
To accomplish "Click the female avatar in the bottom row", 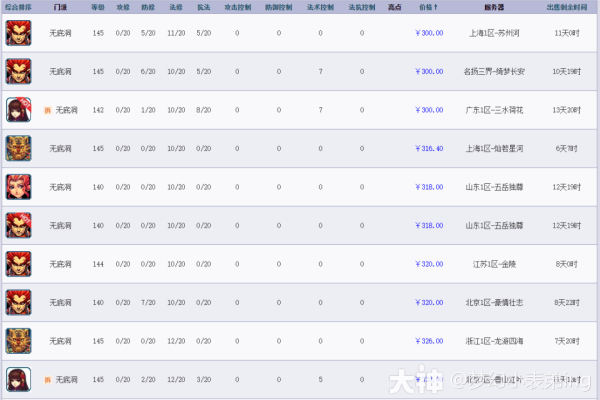I will [x=18, y=379].
